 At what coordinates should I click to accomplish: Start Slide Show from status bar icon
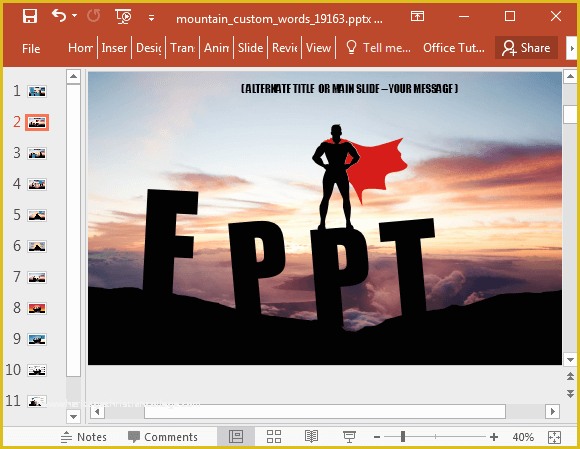pos(349,437)
